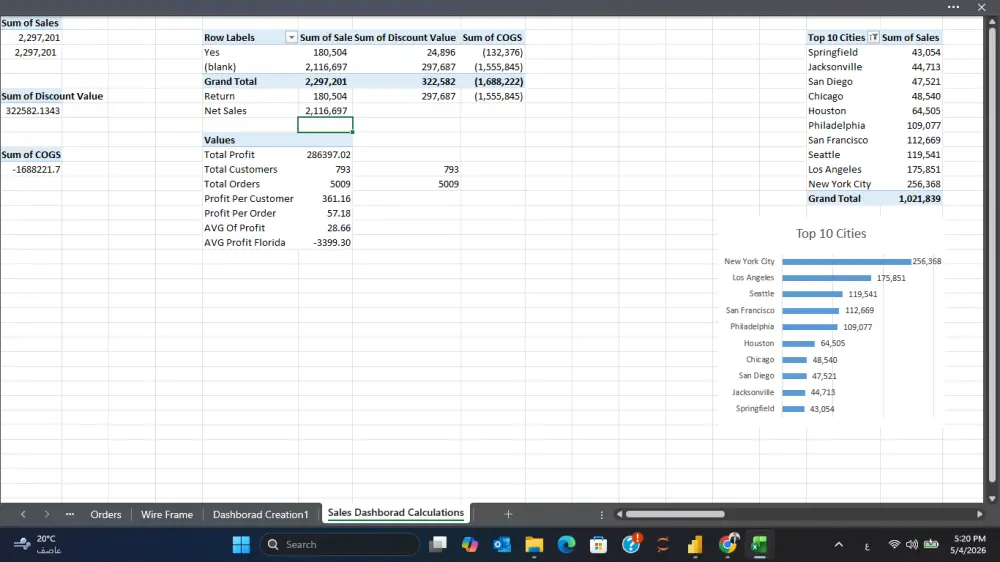Viewport: 1000px width, 562px height.
Task: Switch to the Orders sheet tab
Action: tap(106, 514)
